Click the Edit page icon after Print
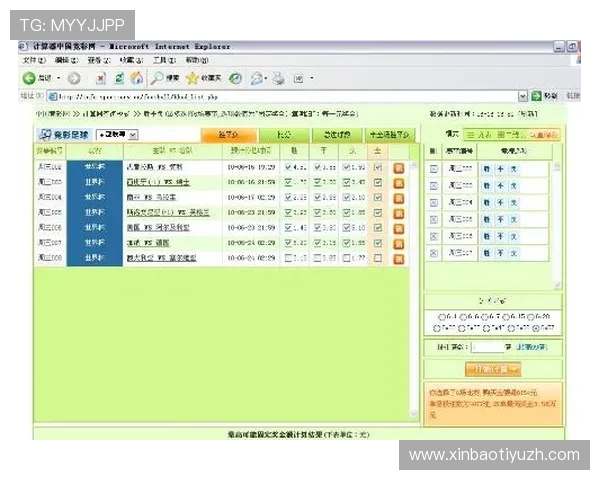 [298, 78]
